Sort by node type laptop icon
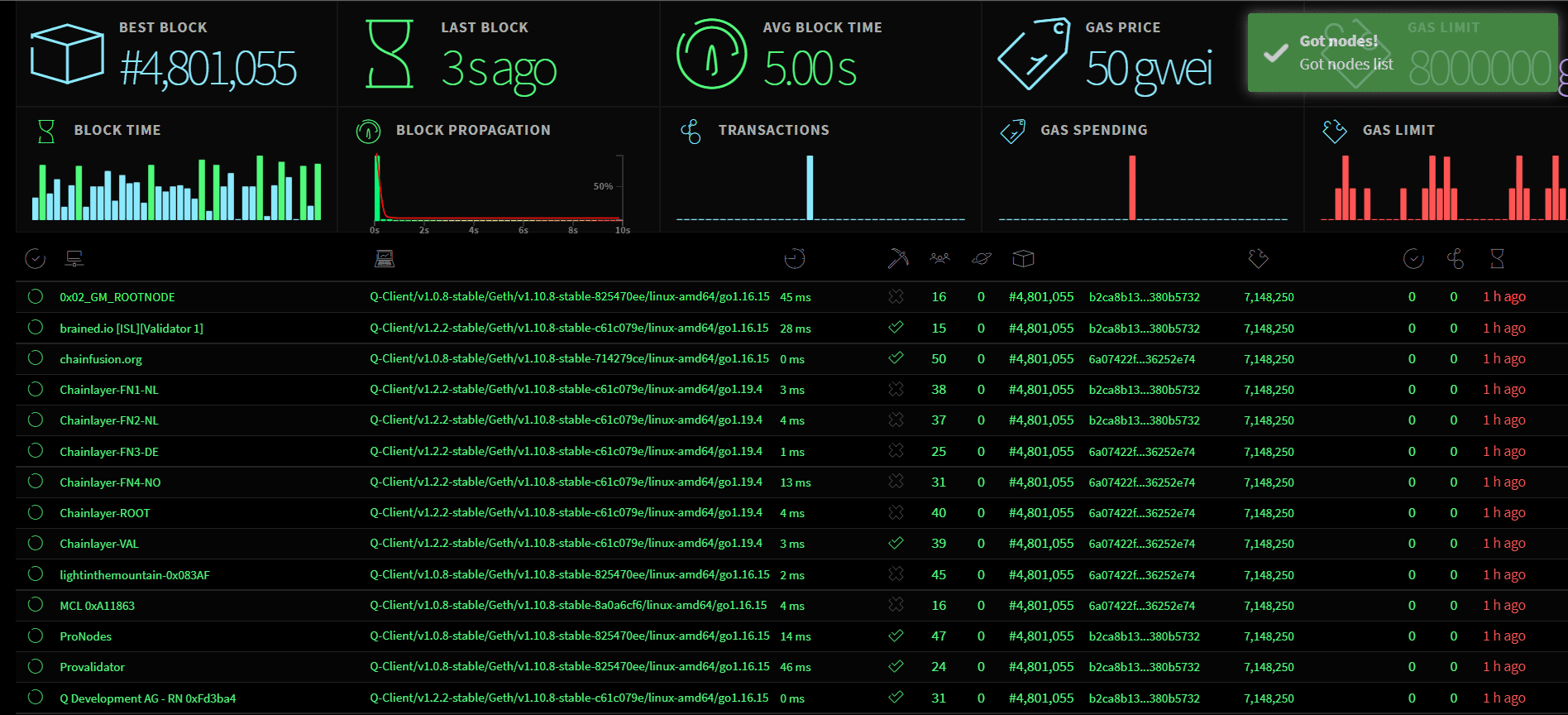The image size is (1568, 715). (x=384, y=259)
